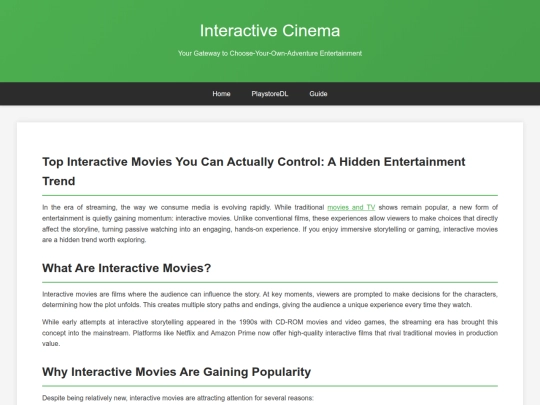
Task: Open the PlaystoreDL navigation link
Action: [x=270, y=94]
